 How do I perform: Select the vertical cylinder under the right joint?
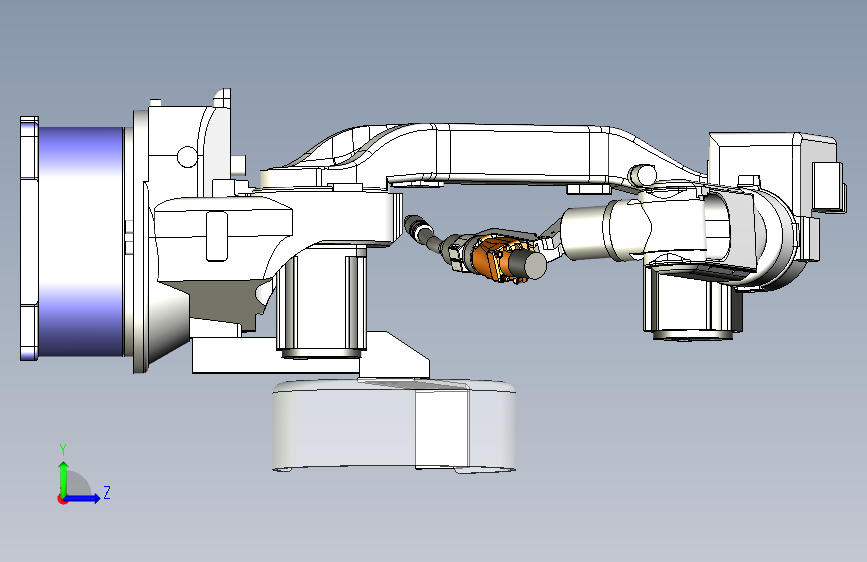point(691,303)
